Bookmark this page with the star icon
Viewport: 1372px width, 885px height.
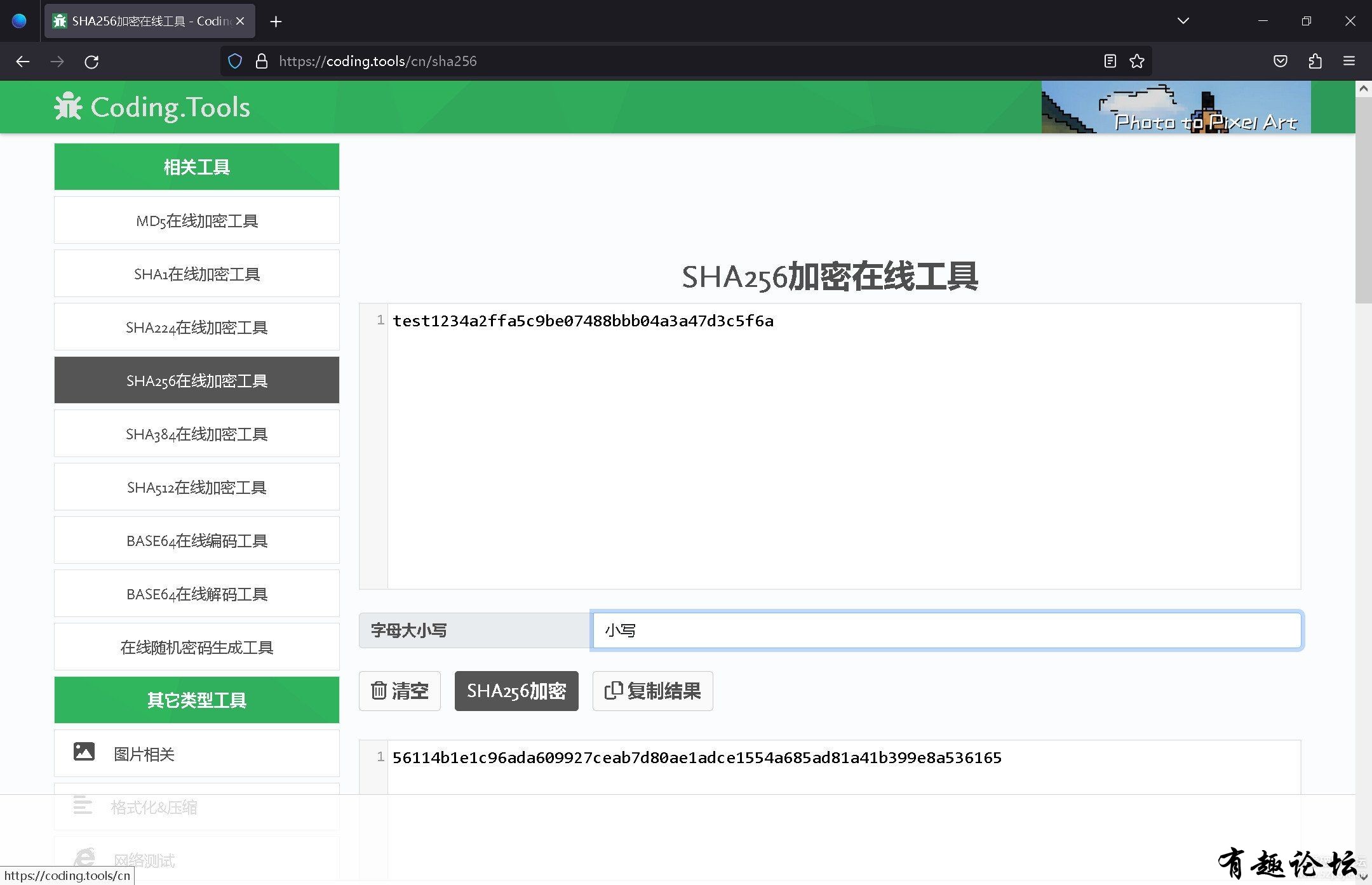coord(1137,61)
